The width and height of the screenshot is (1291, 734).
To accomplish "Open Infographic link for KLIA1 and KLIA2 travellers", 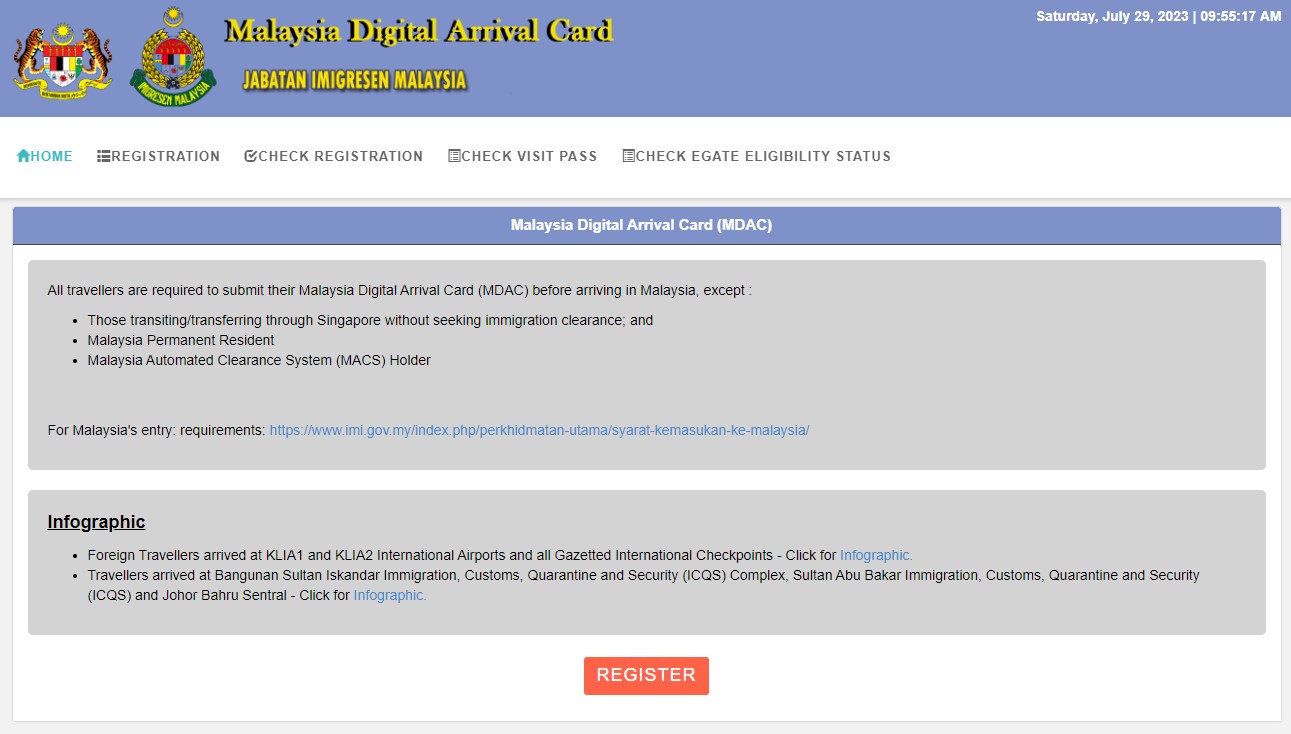I will (876, 555).
